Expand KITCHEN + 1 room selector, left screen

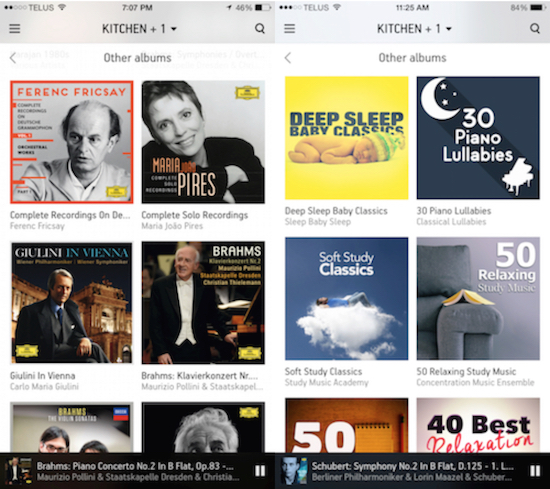click(x=139, y=29)
